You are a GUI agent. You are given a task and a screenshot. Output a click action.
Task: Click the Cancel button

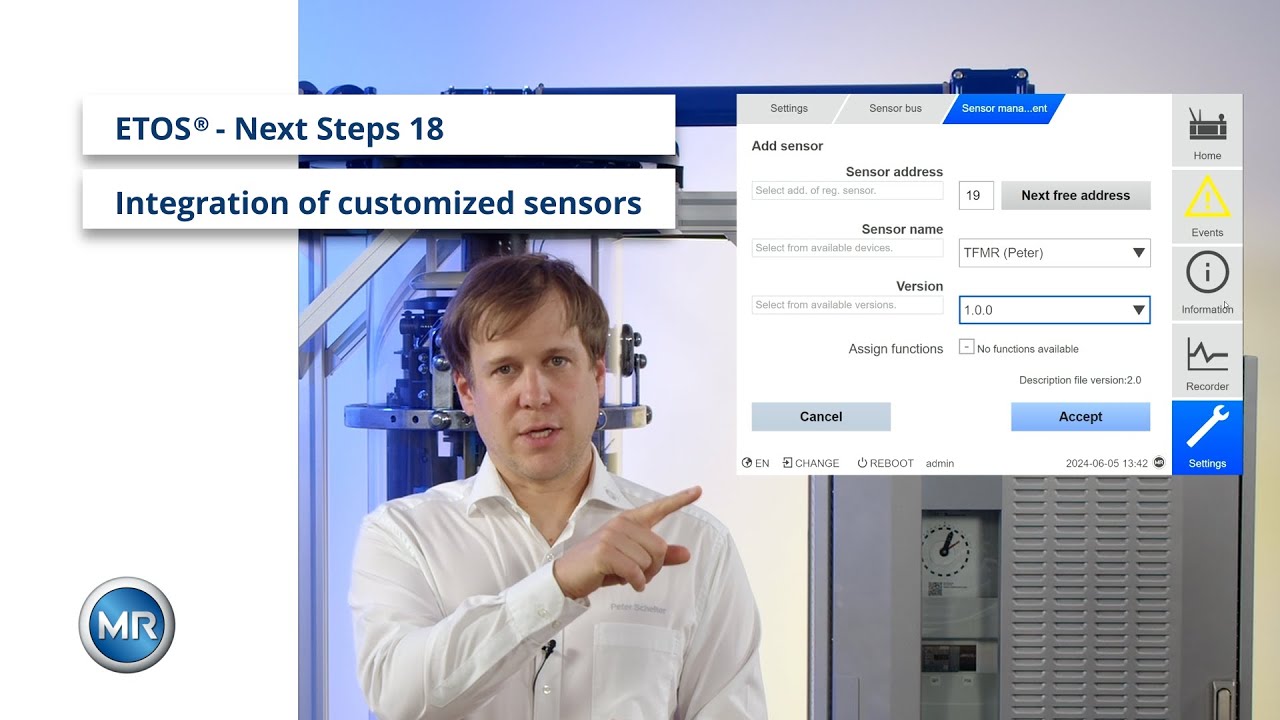pyautogui.click(x=821, y=417)
